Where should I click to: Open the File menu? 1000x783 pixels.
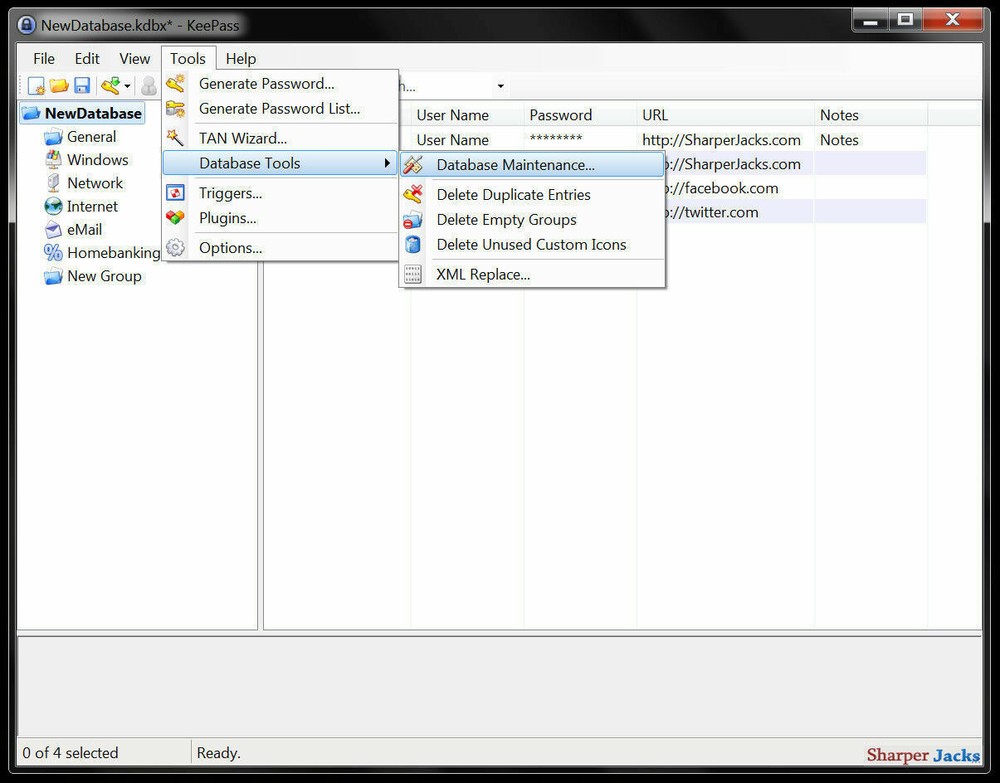(x=43, y=58)
